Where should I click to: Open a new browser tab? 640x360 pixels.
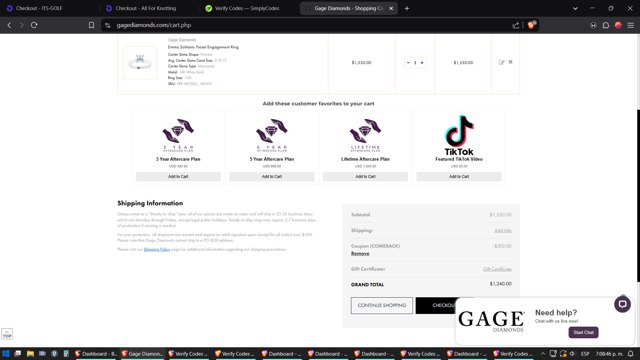407,8
